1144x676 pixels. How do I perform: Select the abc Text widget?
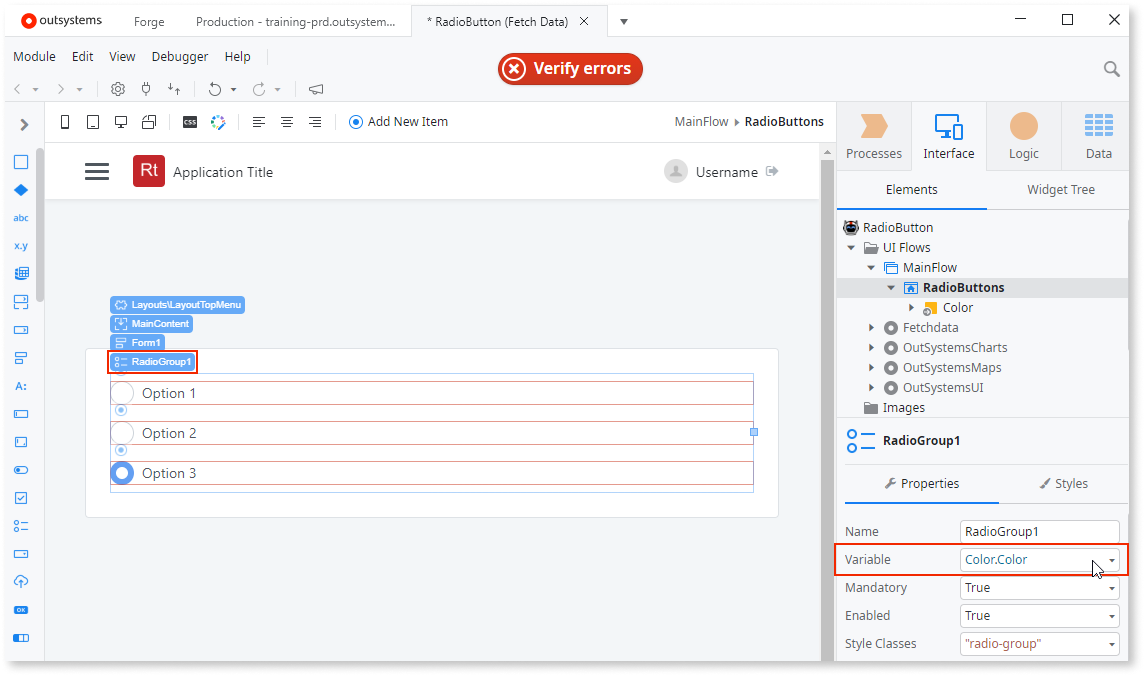(x=21, y=218)
